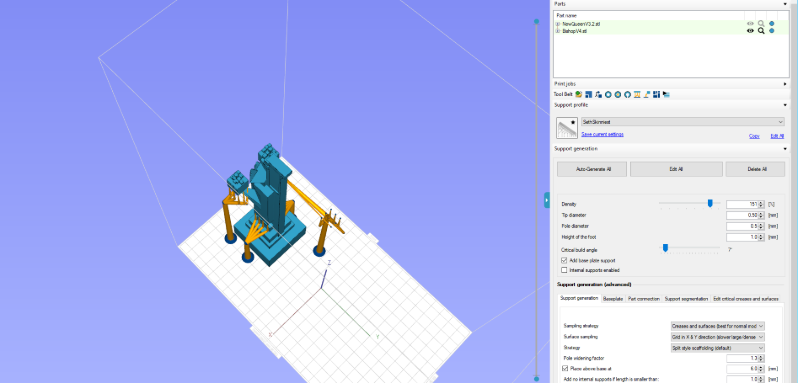Click the last Tool Belt icon with black arrow

666,94
